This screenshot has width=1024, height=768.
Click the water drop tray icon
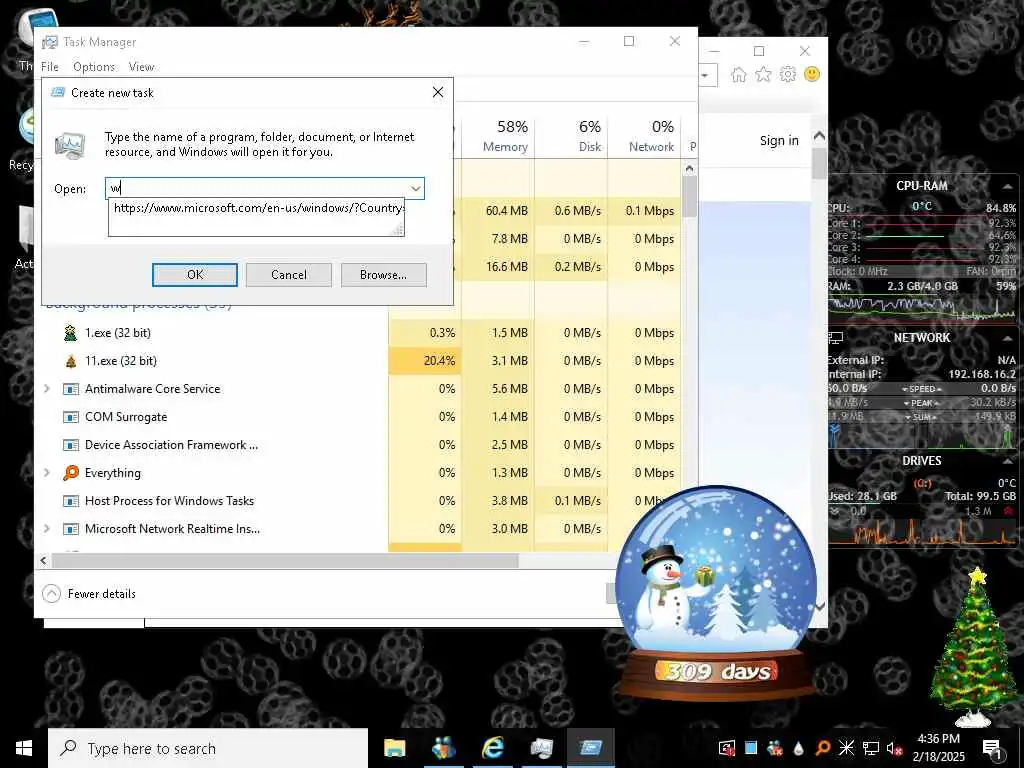click(799, 748)
